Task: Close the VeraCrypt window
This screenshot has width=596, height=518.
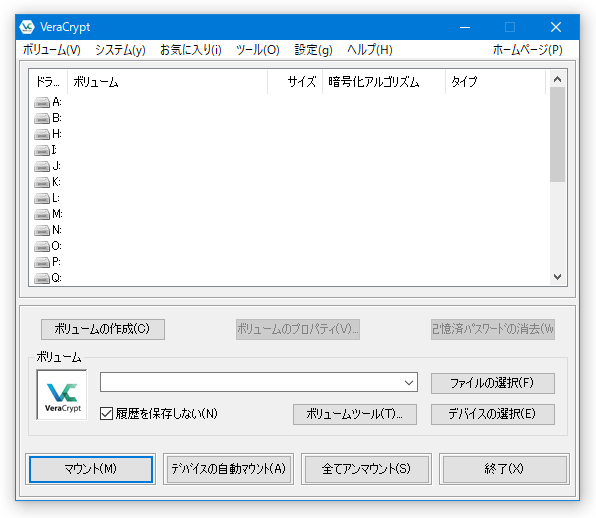Action: tap(556, 27)
